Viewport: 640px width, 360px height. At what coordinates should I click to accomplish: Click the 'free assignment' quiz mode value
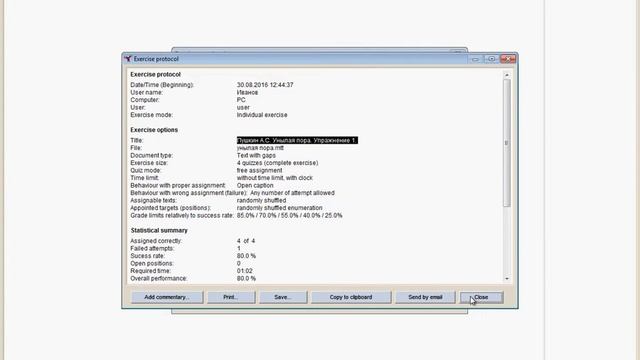pyautogui.click(x=259, y=171)
